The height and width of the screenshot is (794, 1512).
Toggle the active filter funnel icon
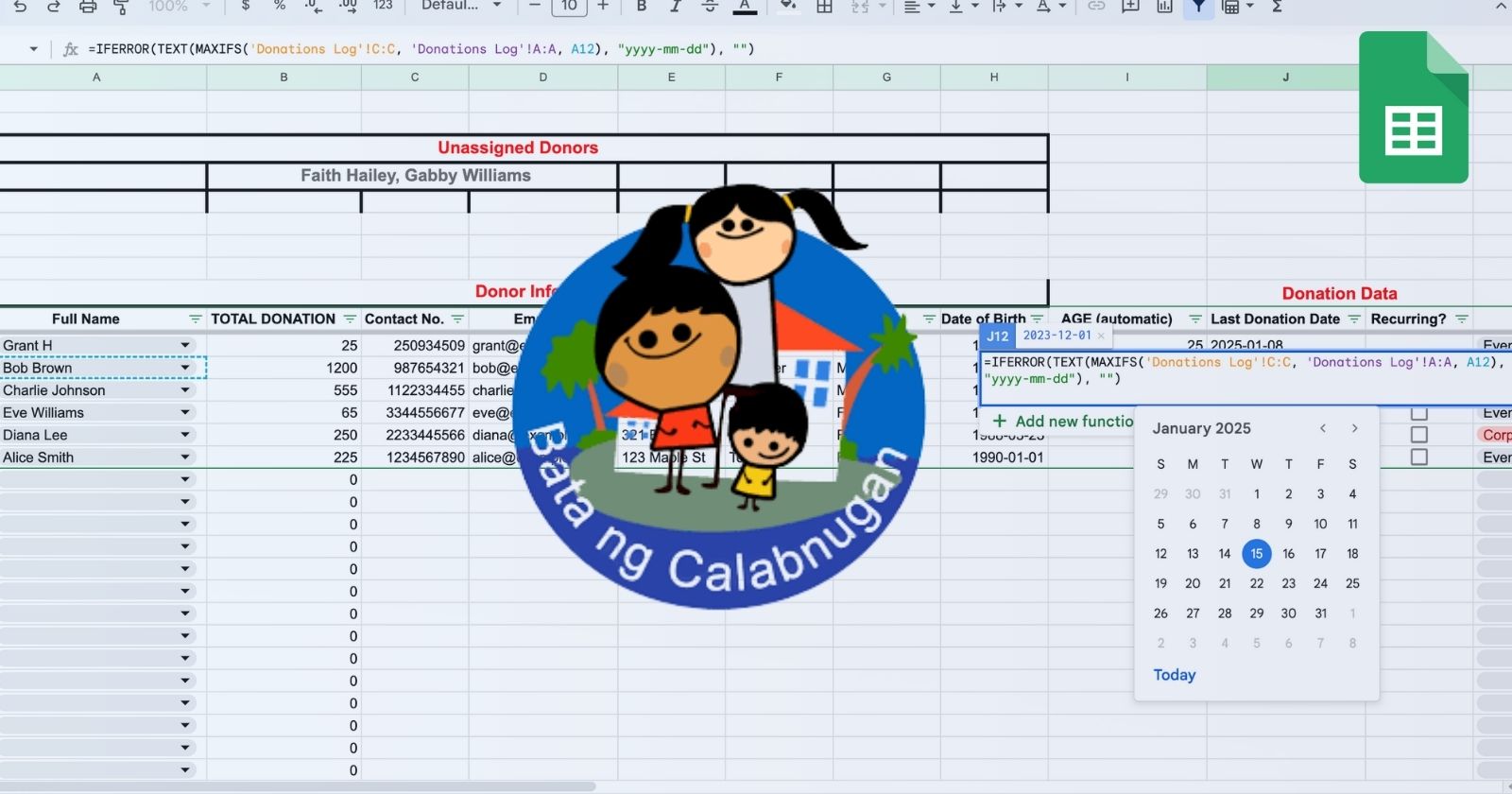tap(1198, 7)
